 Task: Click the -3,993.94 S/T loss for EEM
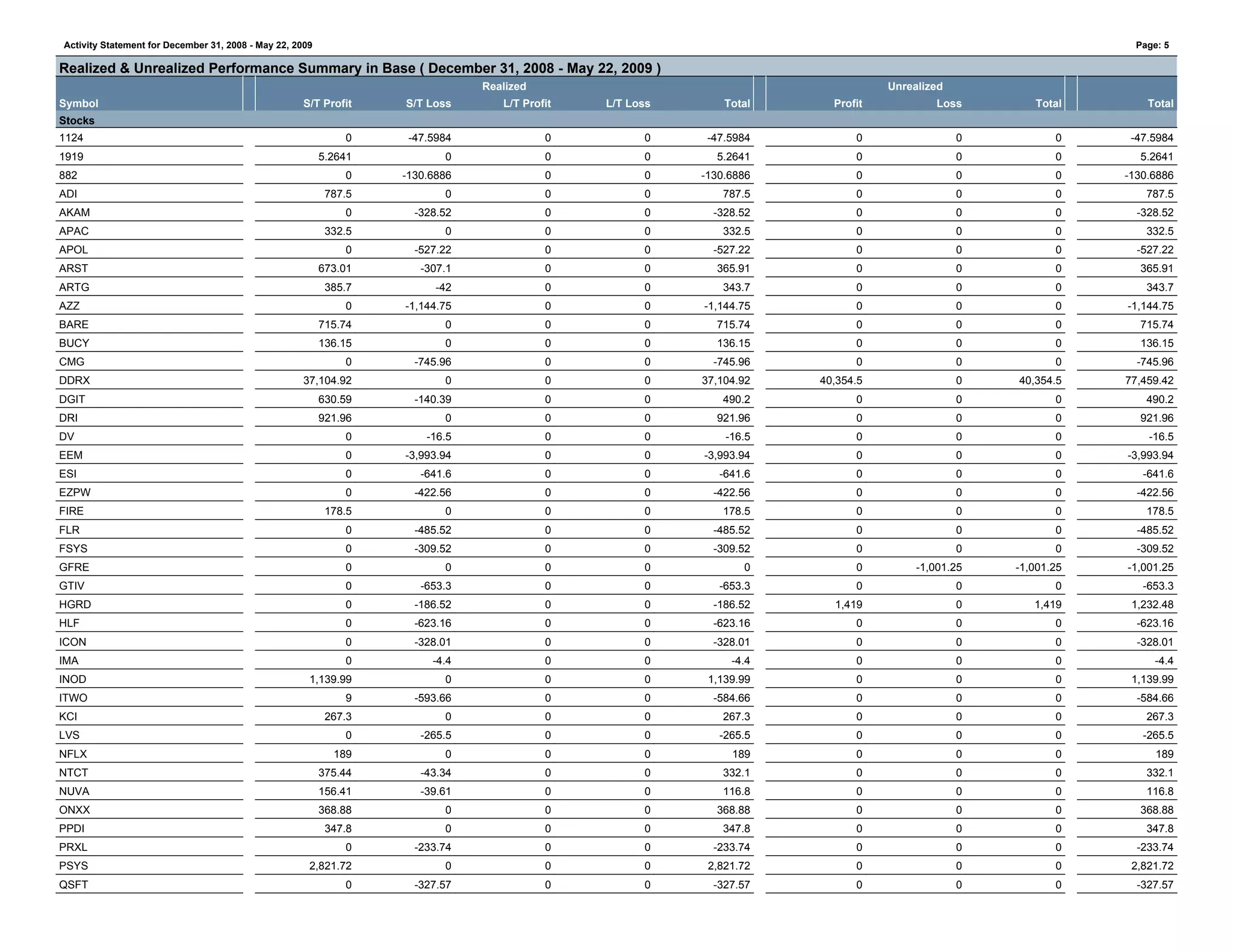coord(428,455)
